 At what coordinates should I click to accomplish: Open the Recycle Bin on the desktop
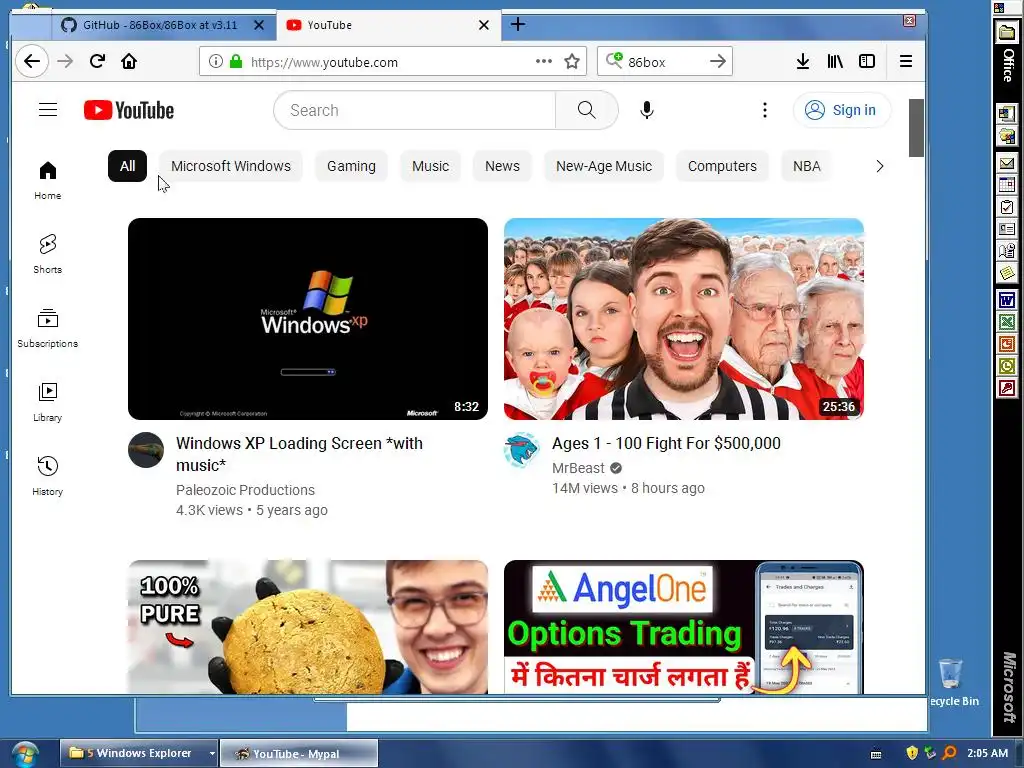coord(952,682)
